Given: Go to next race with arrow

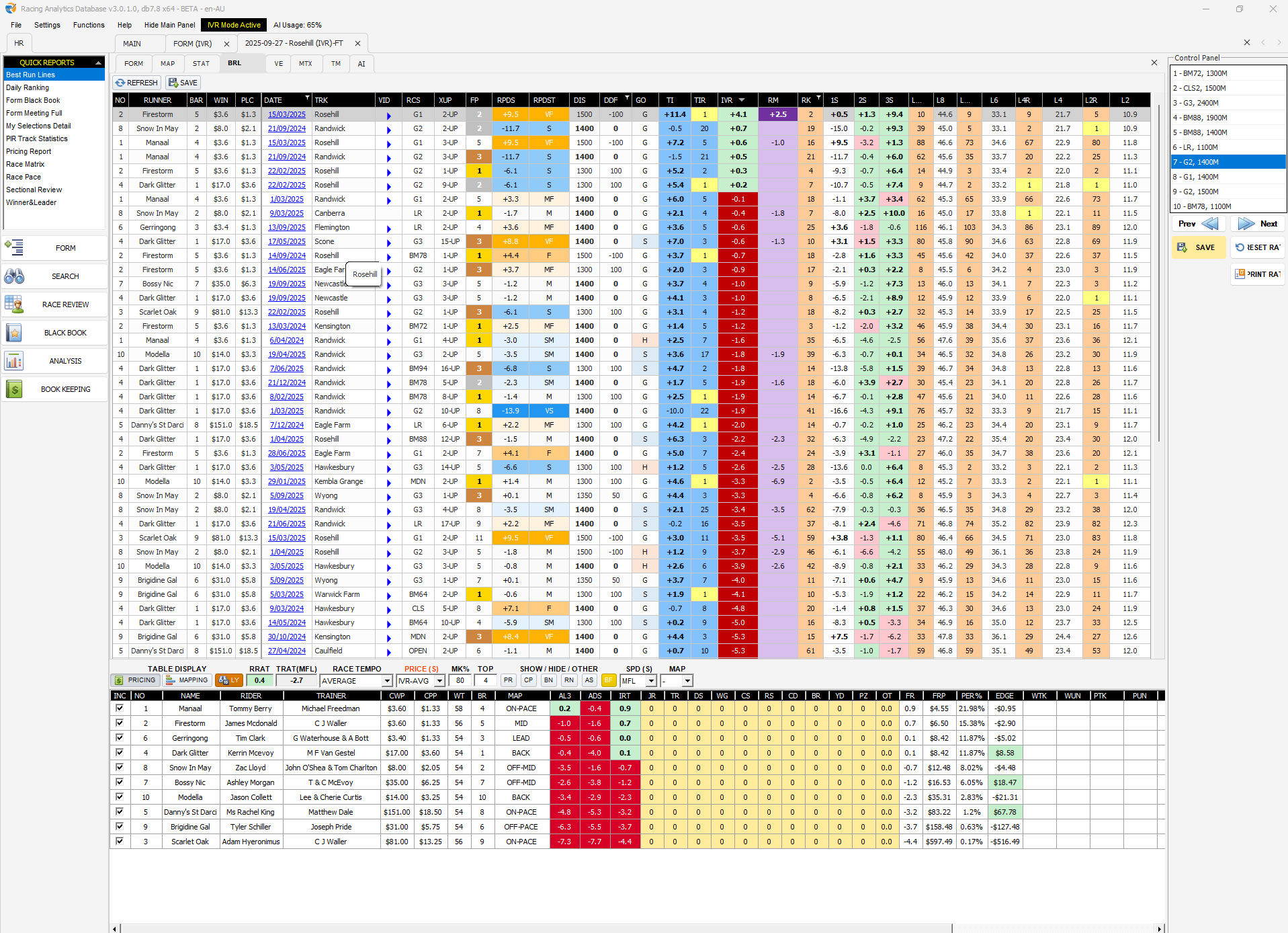Looking at the screenshot, I should coord(1246,224).
